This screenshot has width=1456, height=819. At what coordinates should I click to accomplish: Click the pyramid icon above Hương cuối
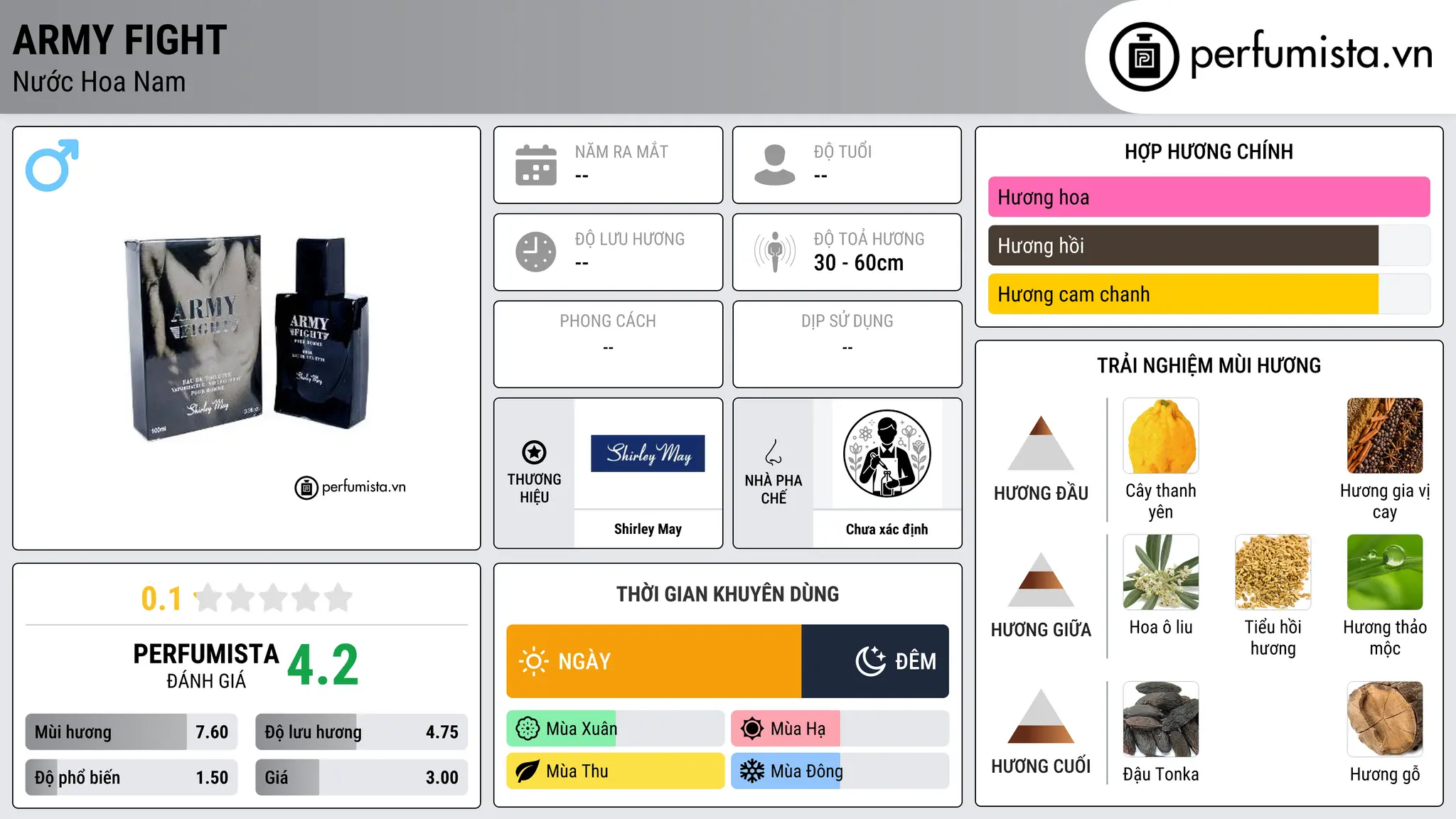(1041, 716)
